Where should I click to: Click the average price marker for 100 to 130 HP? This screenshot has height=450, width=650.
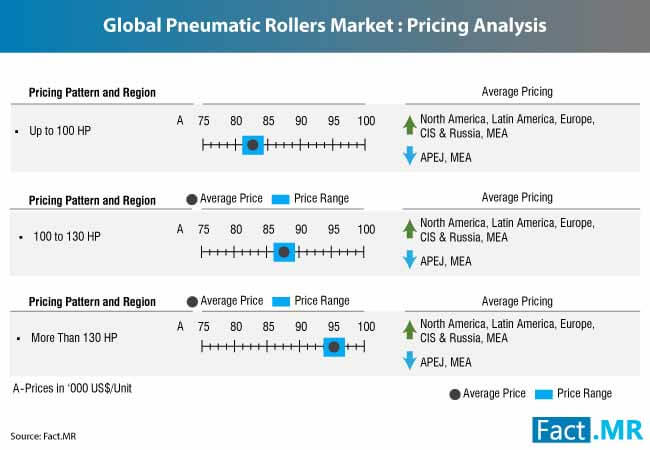[284, 252]
